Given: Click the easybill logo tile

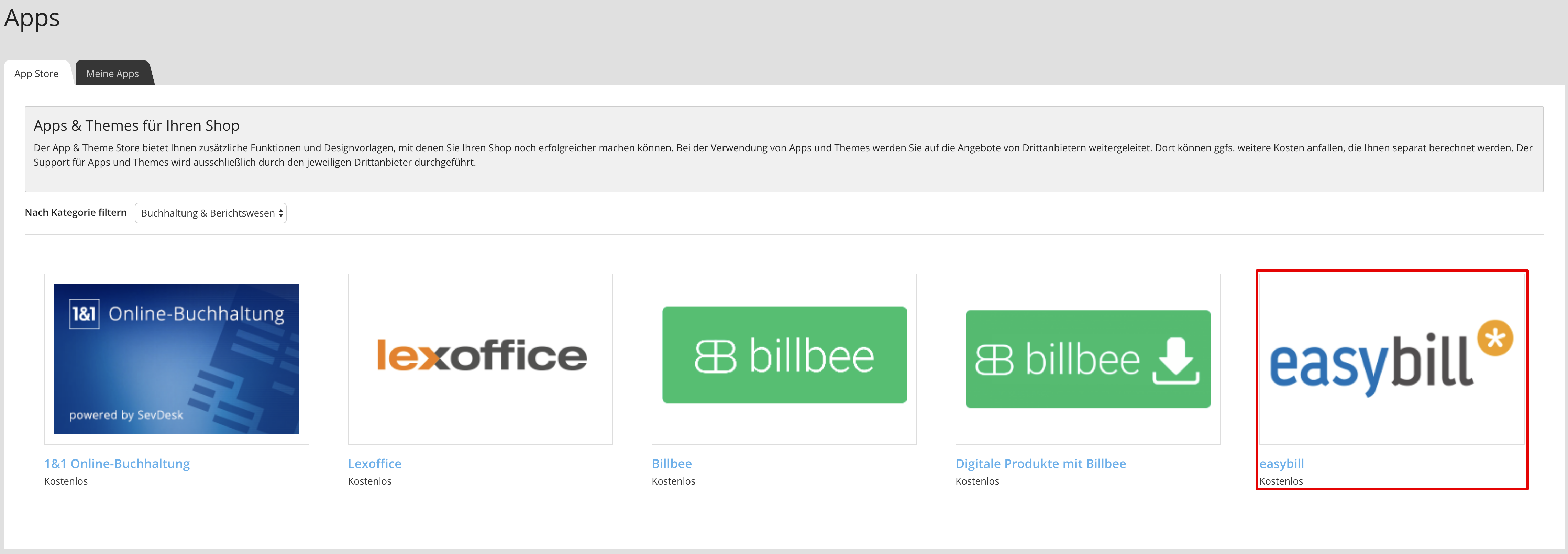Looking at the screenshot, I should click(x=1391, y=358).
